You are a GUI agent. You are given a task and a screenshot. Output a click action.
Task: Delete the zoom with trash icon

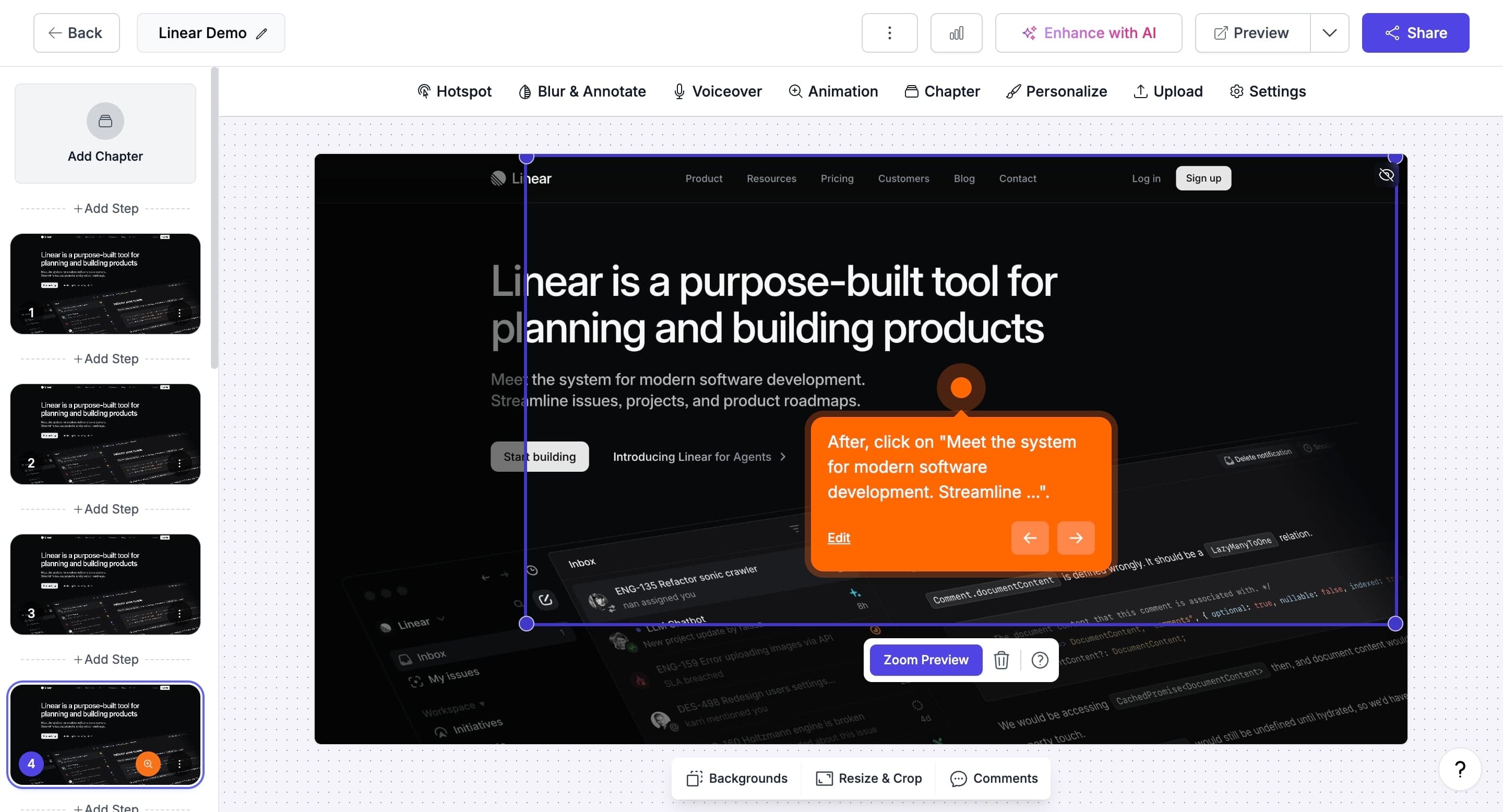click(x=1001, y=660)
